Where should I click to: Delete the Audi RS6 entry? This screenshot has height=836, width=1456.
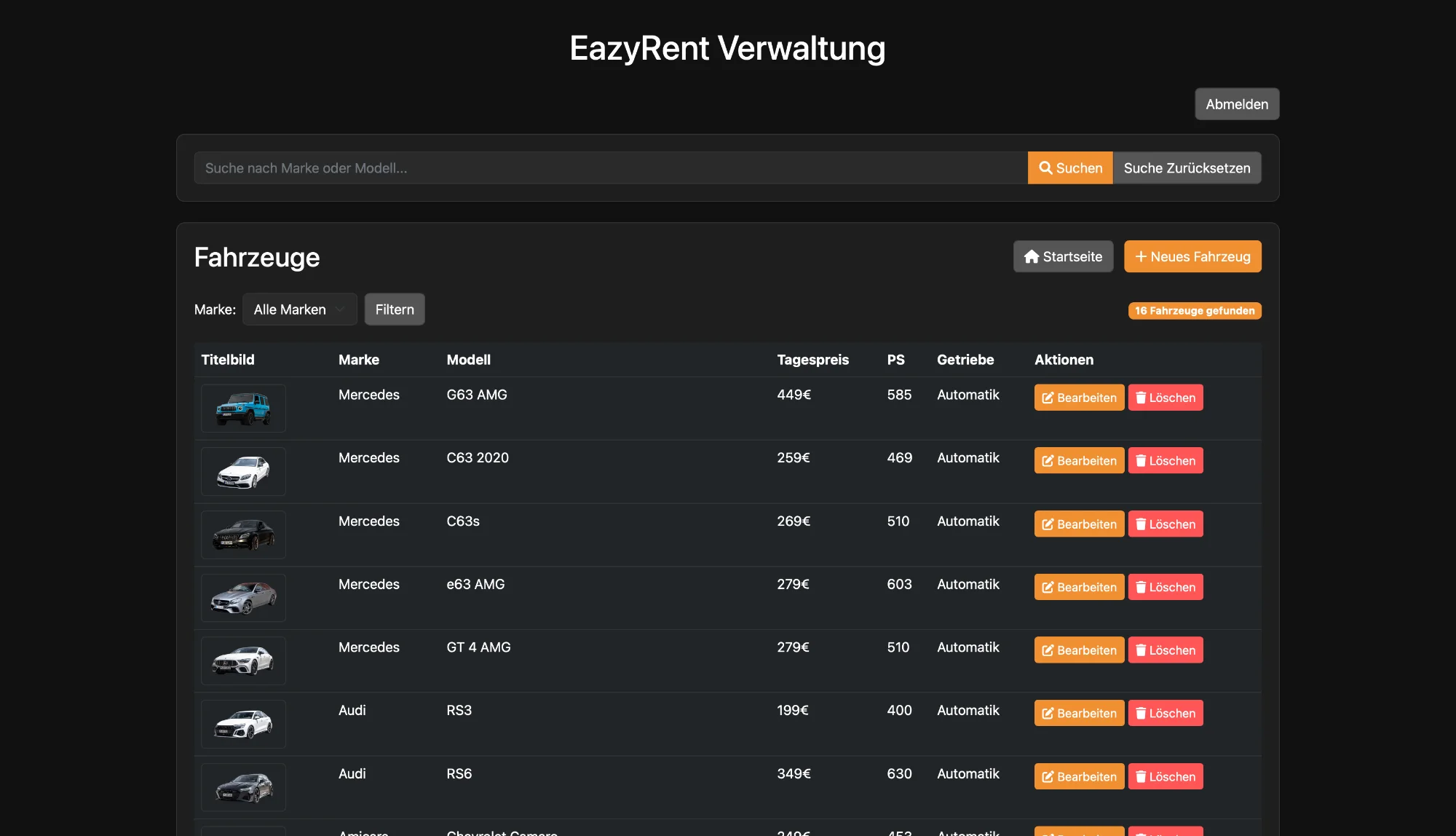(x=1165, y=777)
